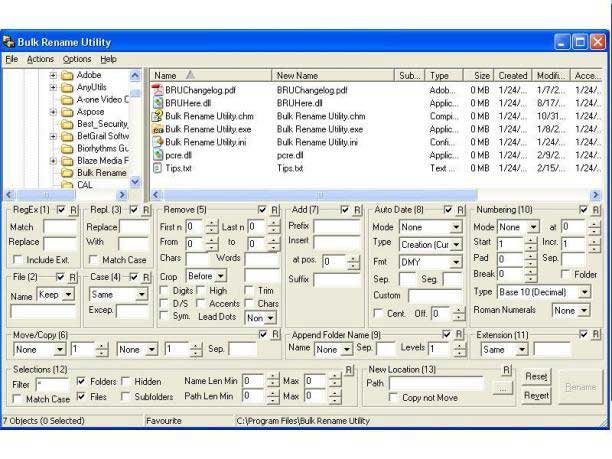Viewport: 612px width, 459px height.
Task: Click the file list horizontal scrollbar
Action: coord(320,194)
